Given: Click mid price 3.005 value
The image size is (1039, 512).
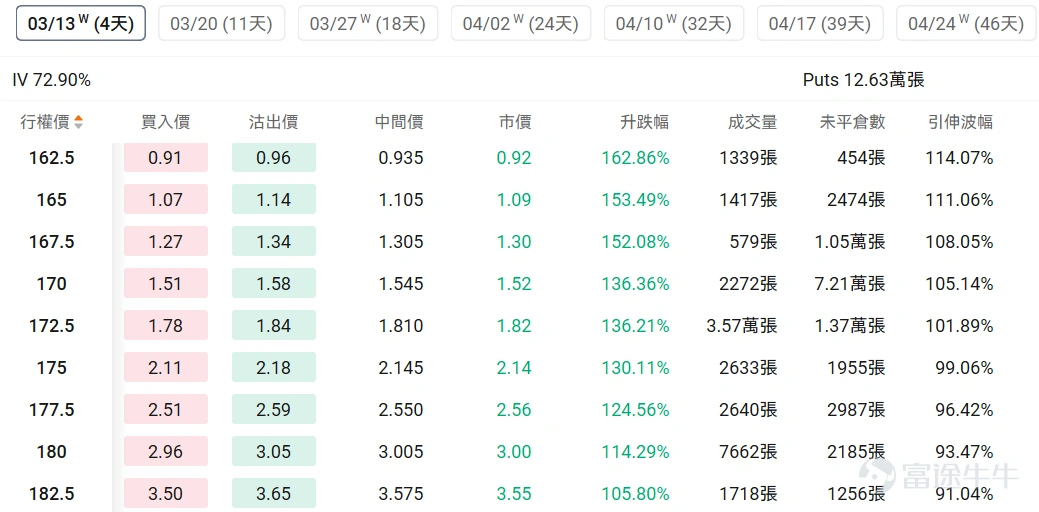Looking at the screenshot, I should [x=401, y=451].
